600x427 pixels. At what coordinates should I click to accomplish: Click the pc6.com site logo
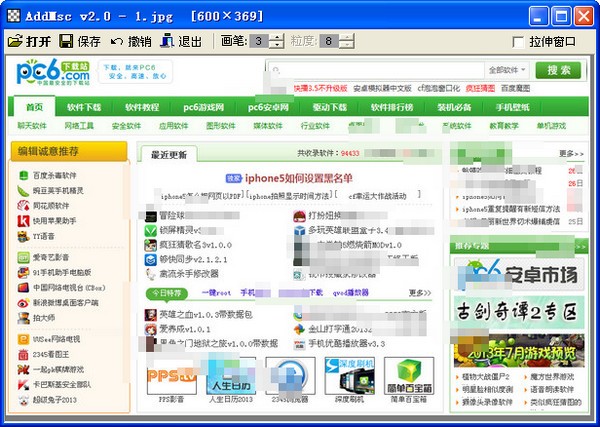[x=53, y=72]
